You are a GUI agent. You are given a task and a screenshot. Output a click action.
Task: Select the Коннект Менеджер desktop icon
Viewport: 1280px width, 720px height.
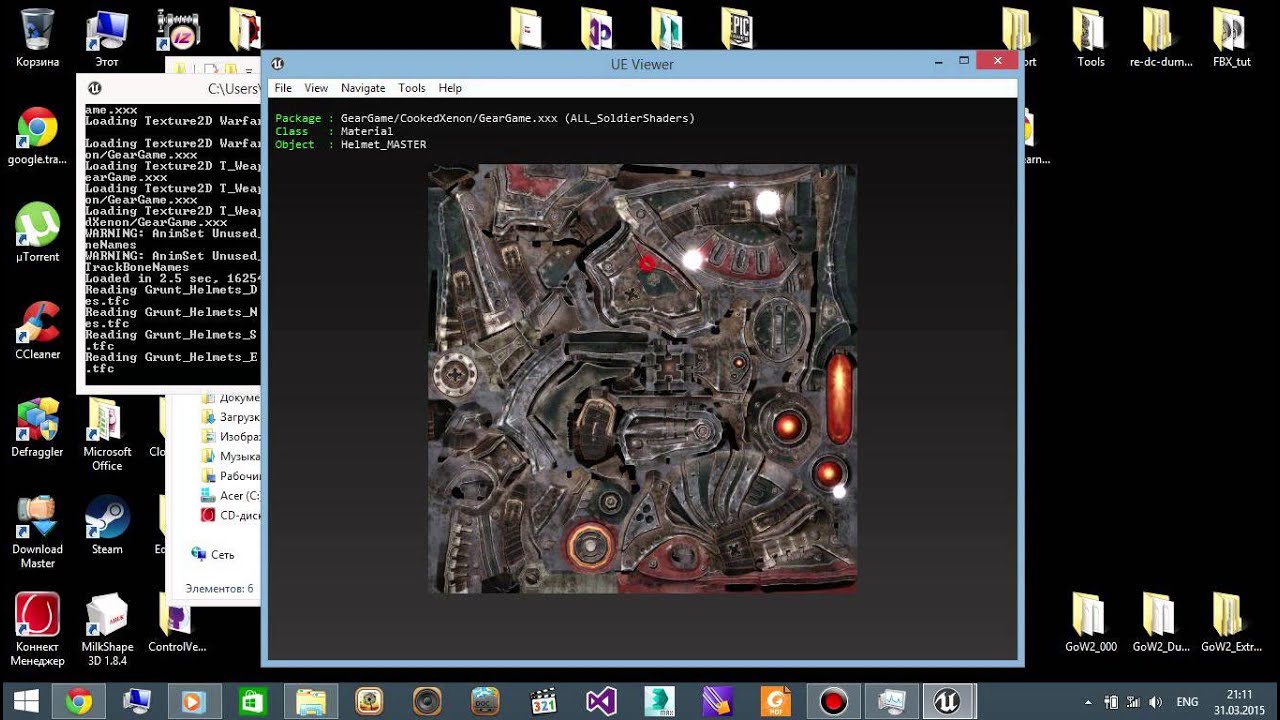(37, 630)
